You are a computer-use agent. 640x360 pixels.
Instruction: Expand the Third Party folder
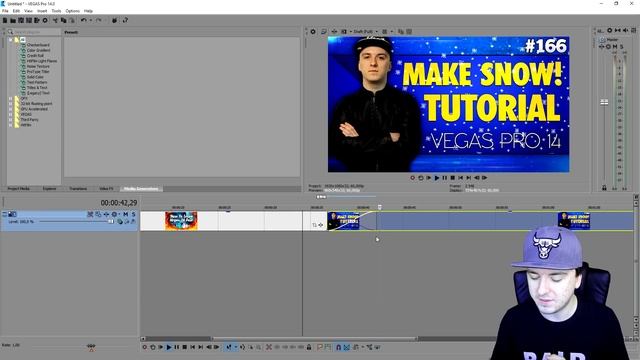(11, 120)
